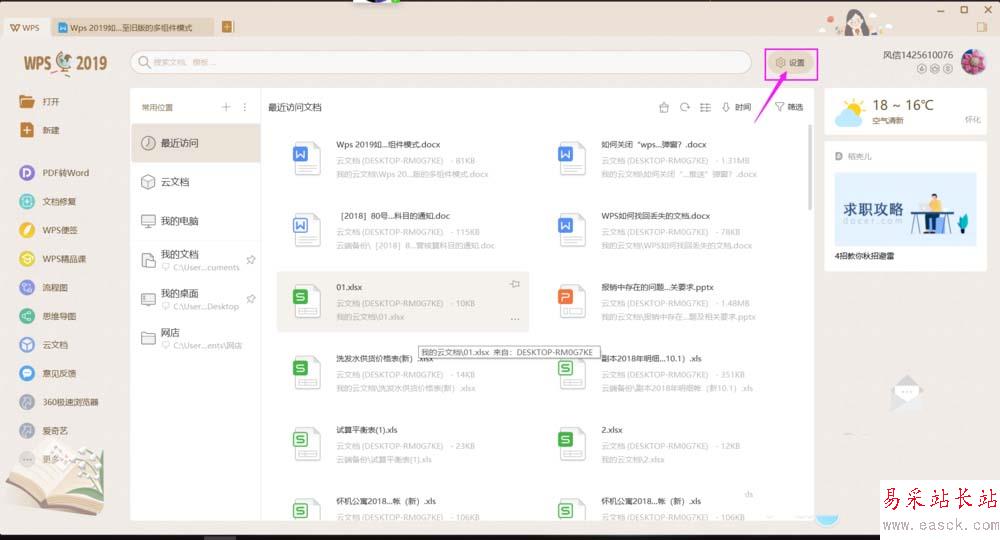Click the trash icon above the document list
The image size is (1000, 540).
pos(664,107)
